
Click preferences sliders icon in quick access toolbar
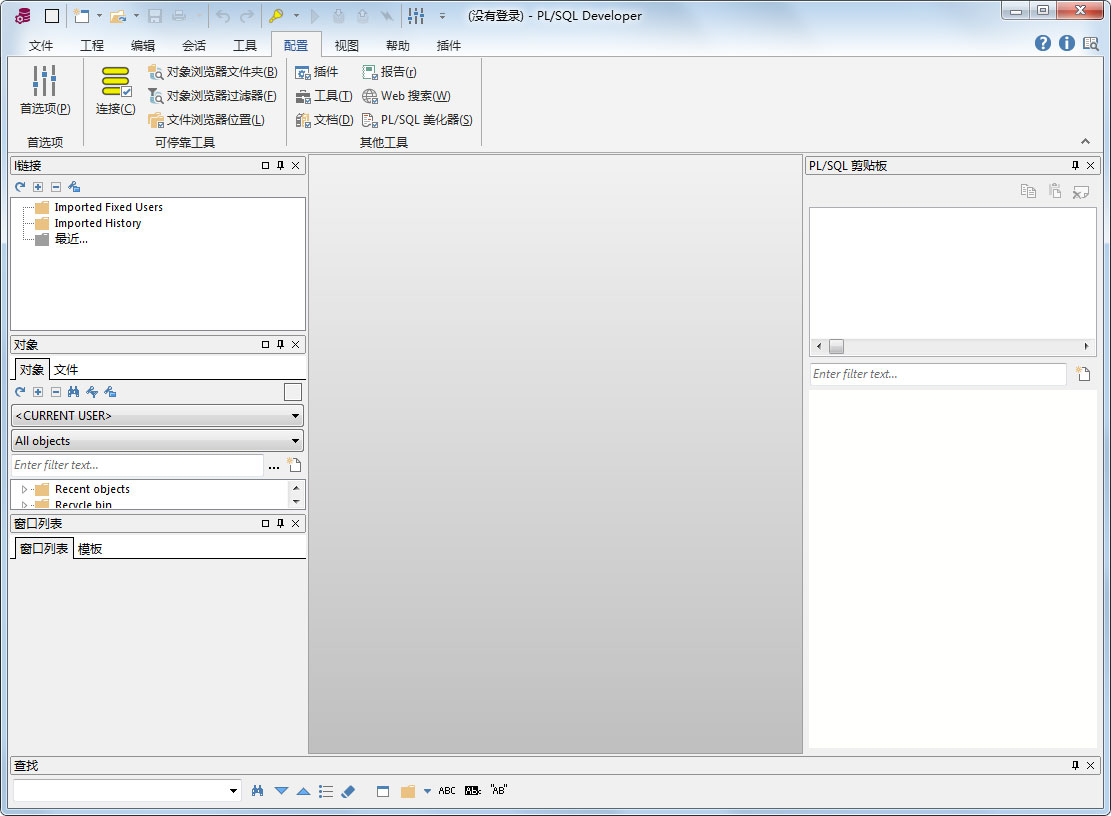pyautogui.click(x=416, y=16)
